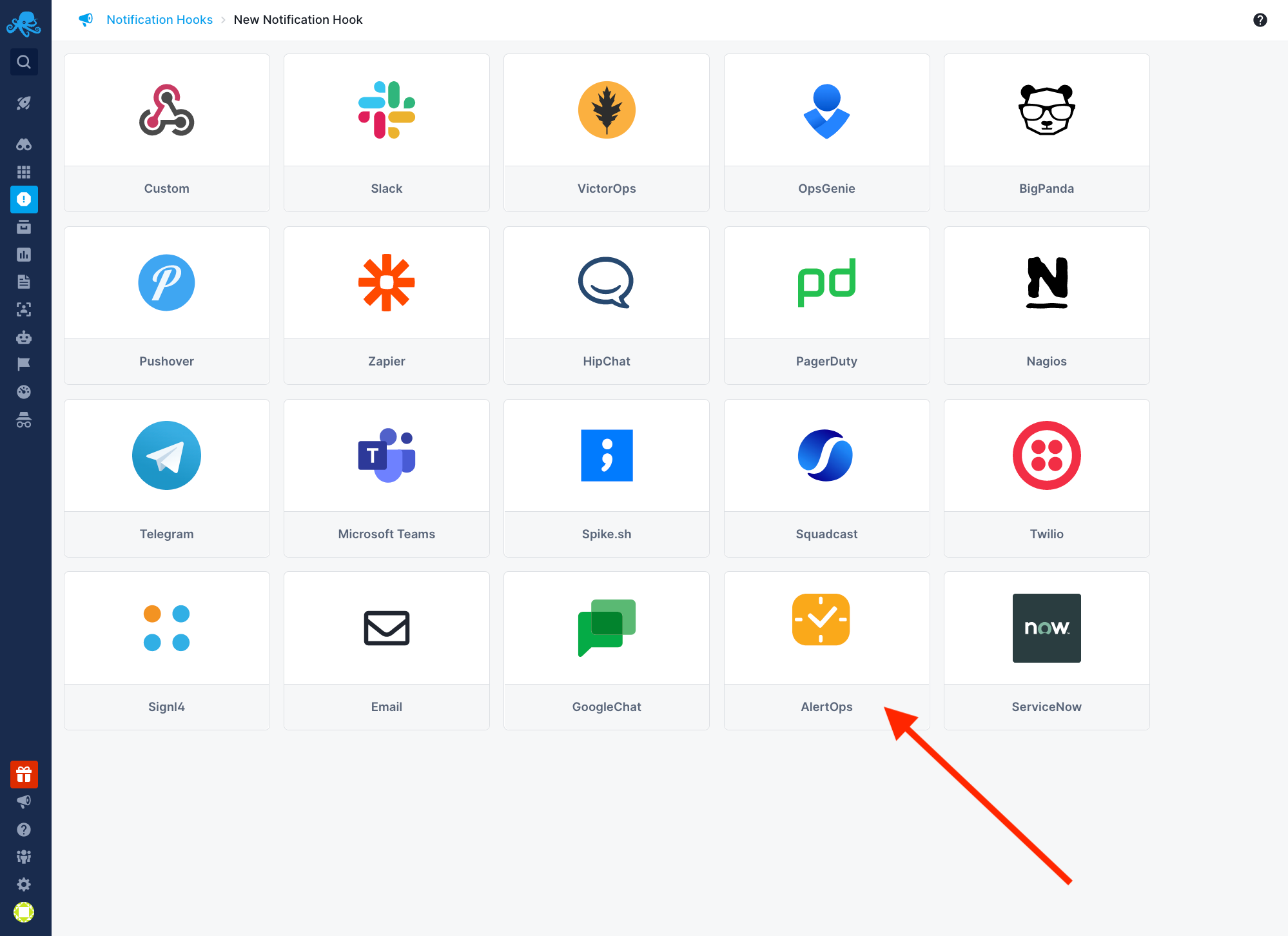Select the OpsGenie logo
Viewport: 1288px width, 936px height.
click(x=826, y=111)
